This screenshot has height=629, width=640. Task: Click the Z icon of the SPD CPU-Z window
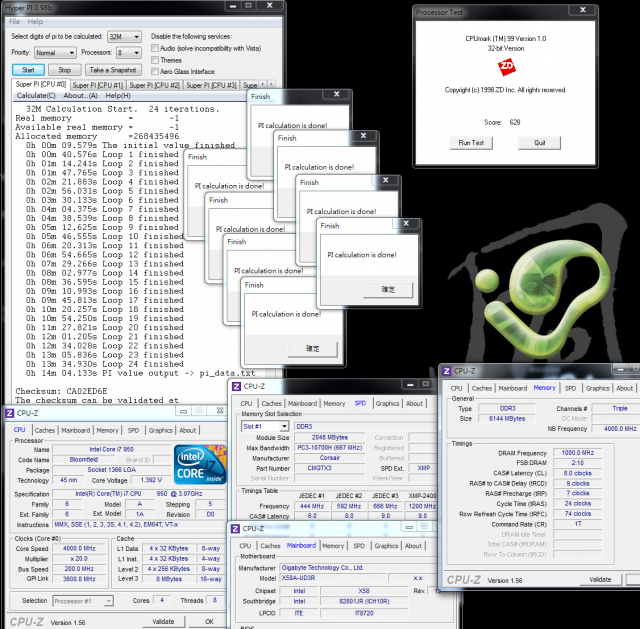pyautogui.click(x=236, y=386)
